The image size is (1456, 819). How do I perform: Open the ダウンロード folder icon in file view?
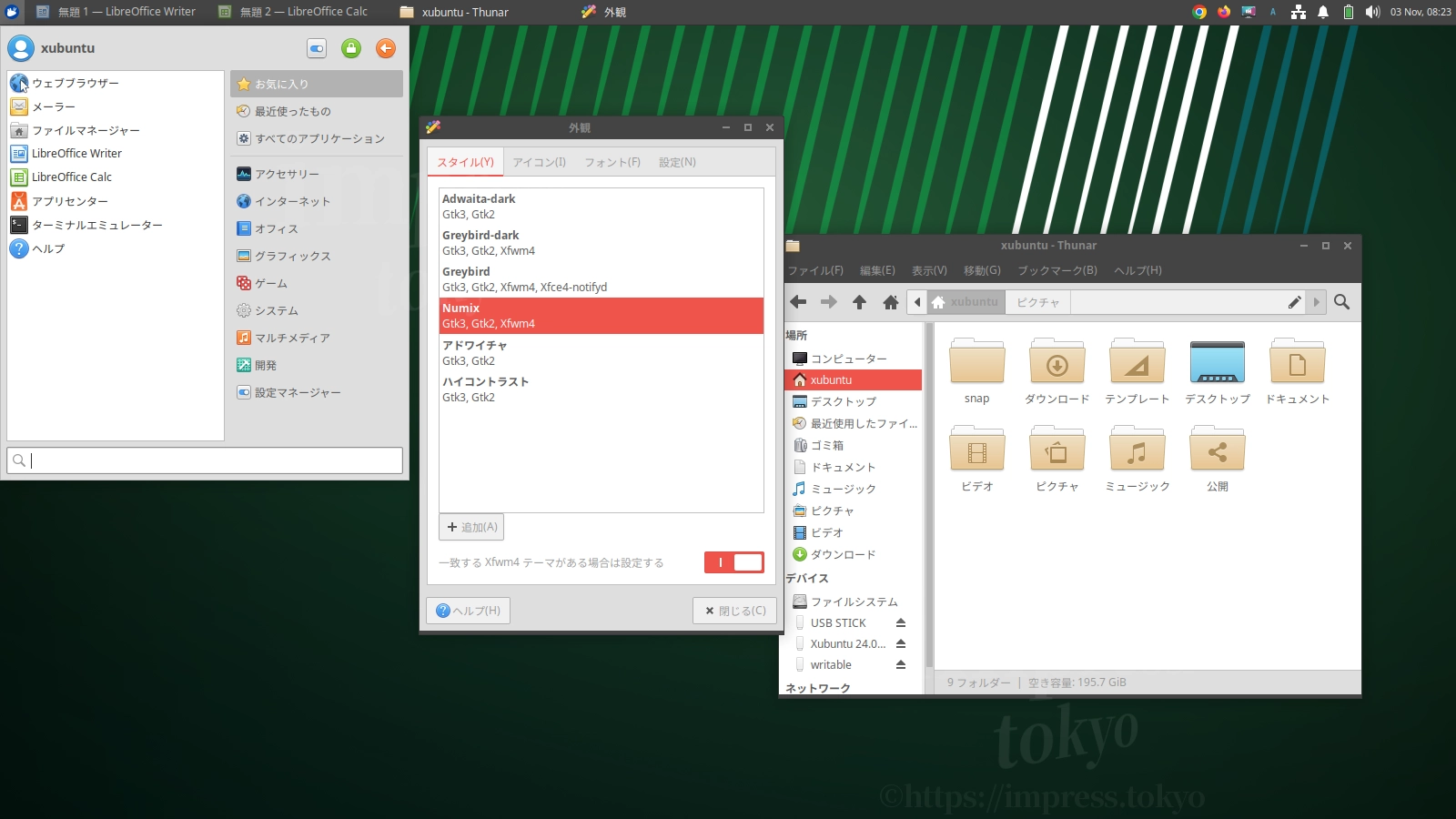pyautogui.click(x=1057, y=361)
